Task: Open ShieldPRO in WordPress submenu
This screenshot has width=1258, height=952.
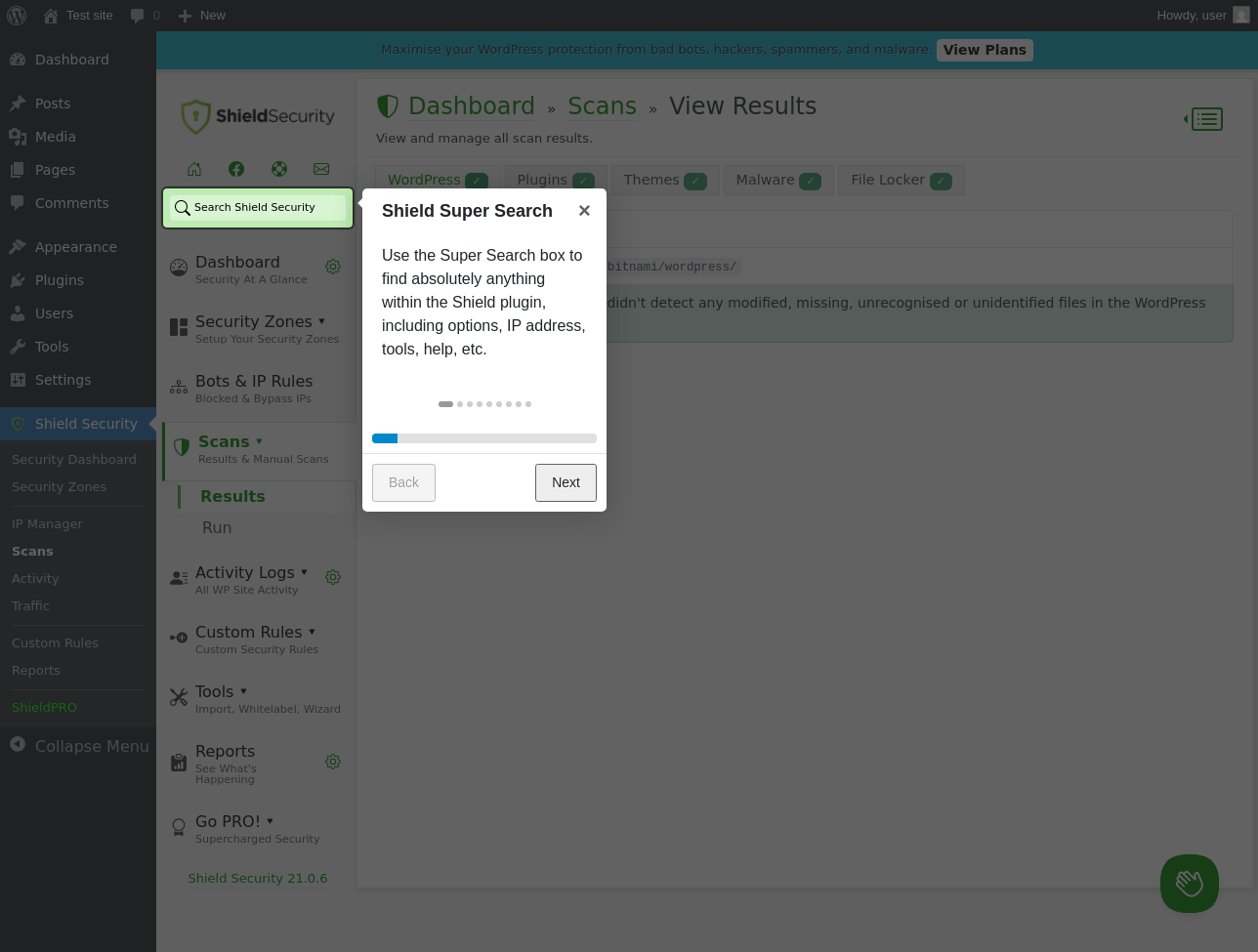Action: pos(44,708)
